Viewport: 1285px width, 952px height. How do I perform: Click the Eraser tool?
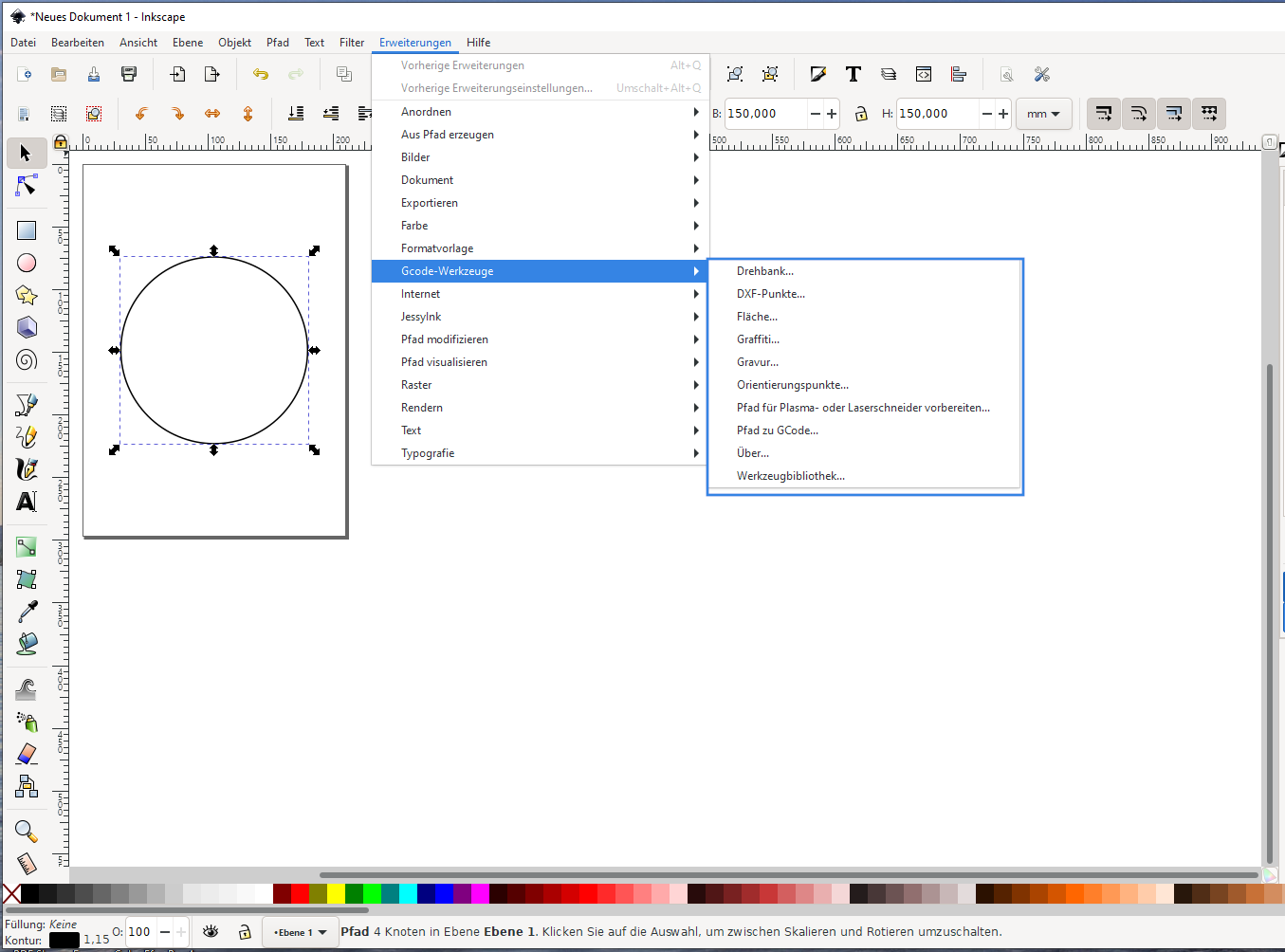point(27,754)
